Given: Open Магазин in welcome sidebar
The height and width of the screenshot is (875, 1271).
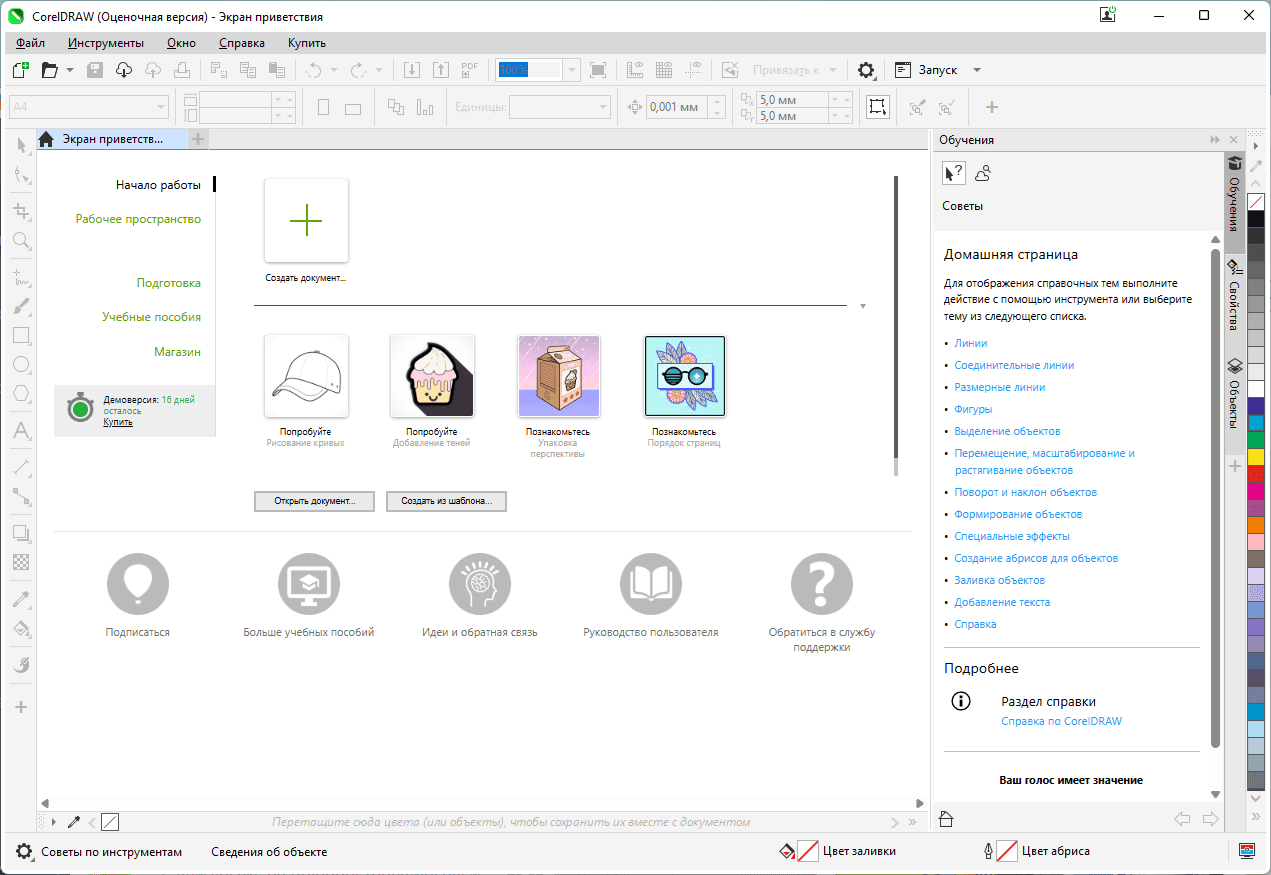Looking at the screenshot, I should (177, 352).
